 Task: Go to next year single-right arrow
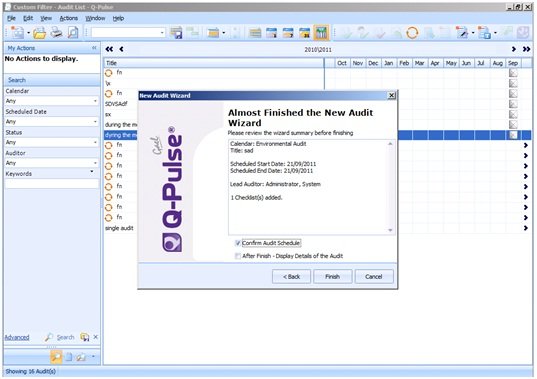point(514,49)
